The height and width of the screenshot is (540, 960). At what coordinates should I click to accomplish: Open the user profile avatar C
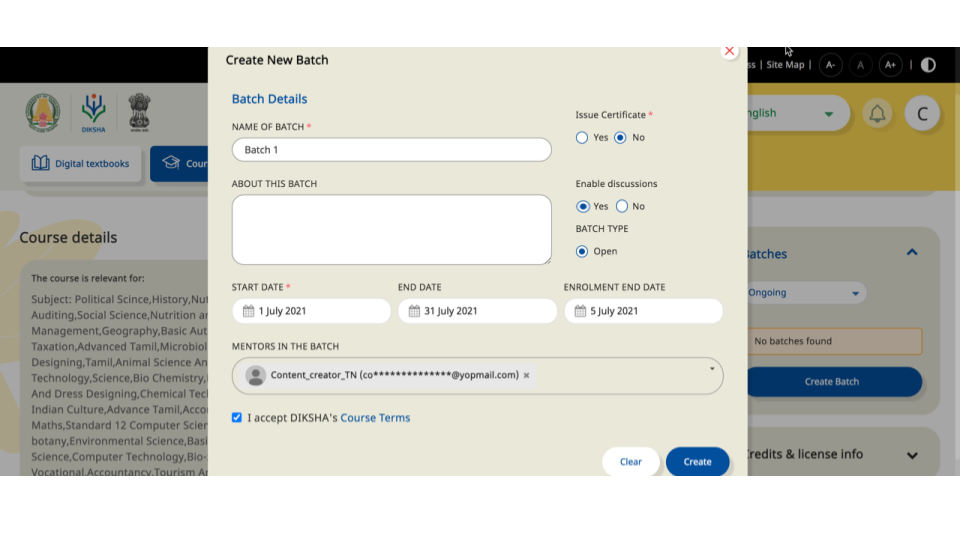point(922,114)
